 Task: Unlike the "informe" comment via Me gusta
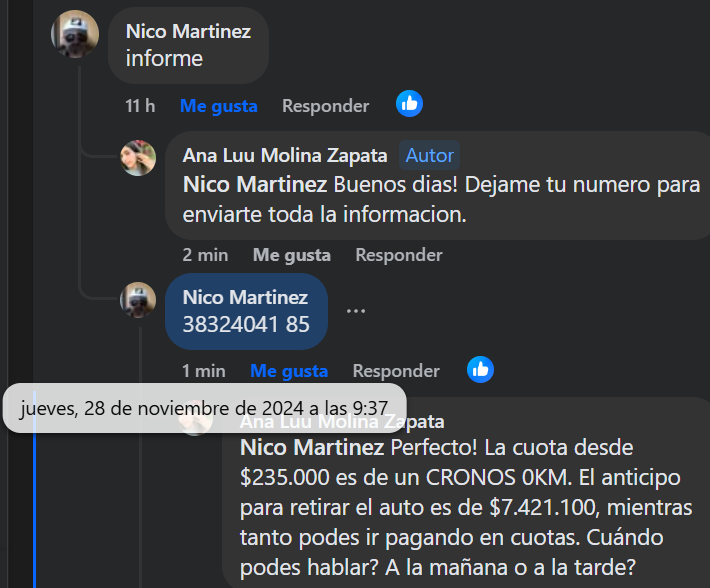(x=218, y=106)
